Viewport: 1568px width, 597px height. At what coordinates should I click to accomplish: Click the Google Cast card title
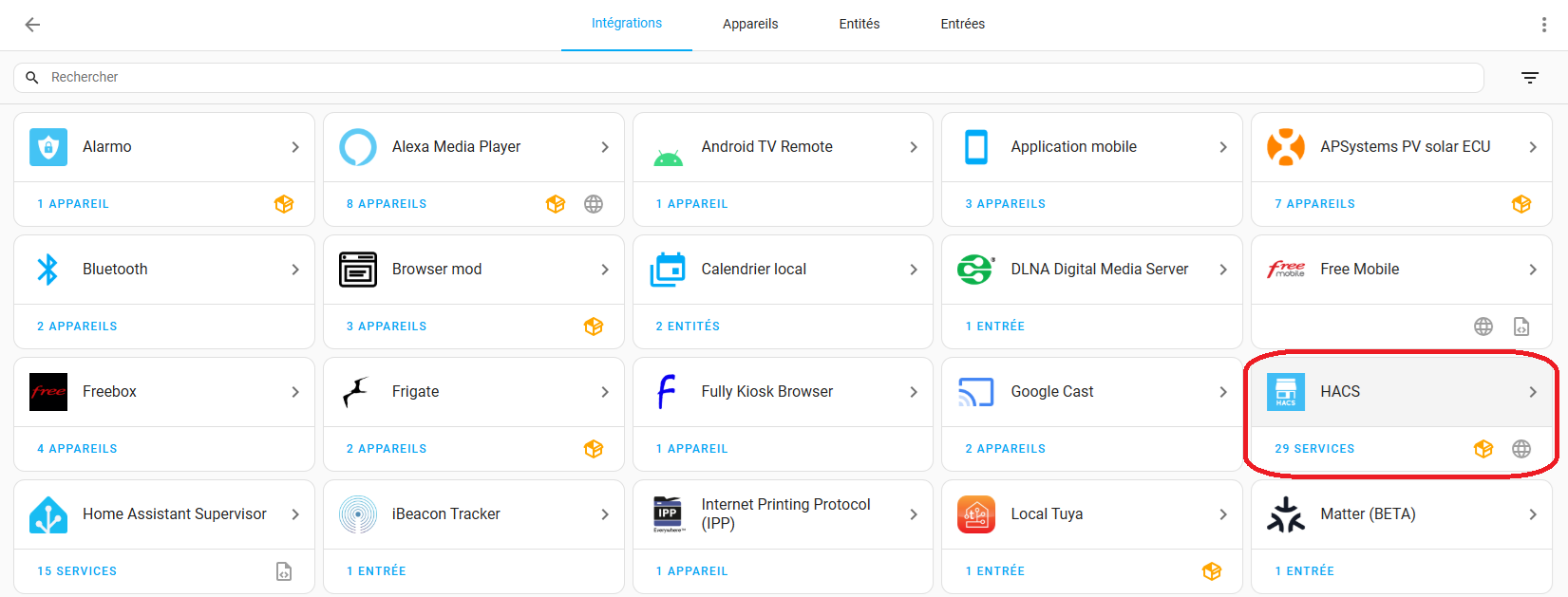pos(1052,392)
